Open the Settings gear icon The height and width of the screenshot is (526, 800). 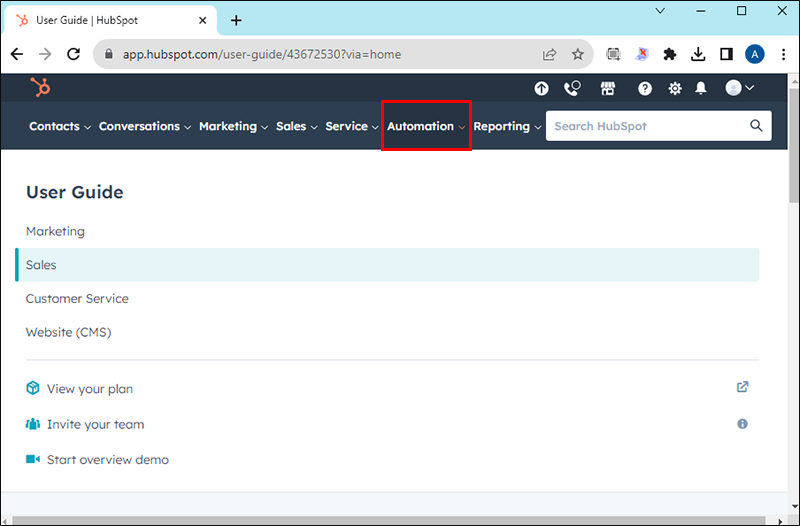(x=675, y=89)
